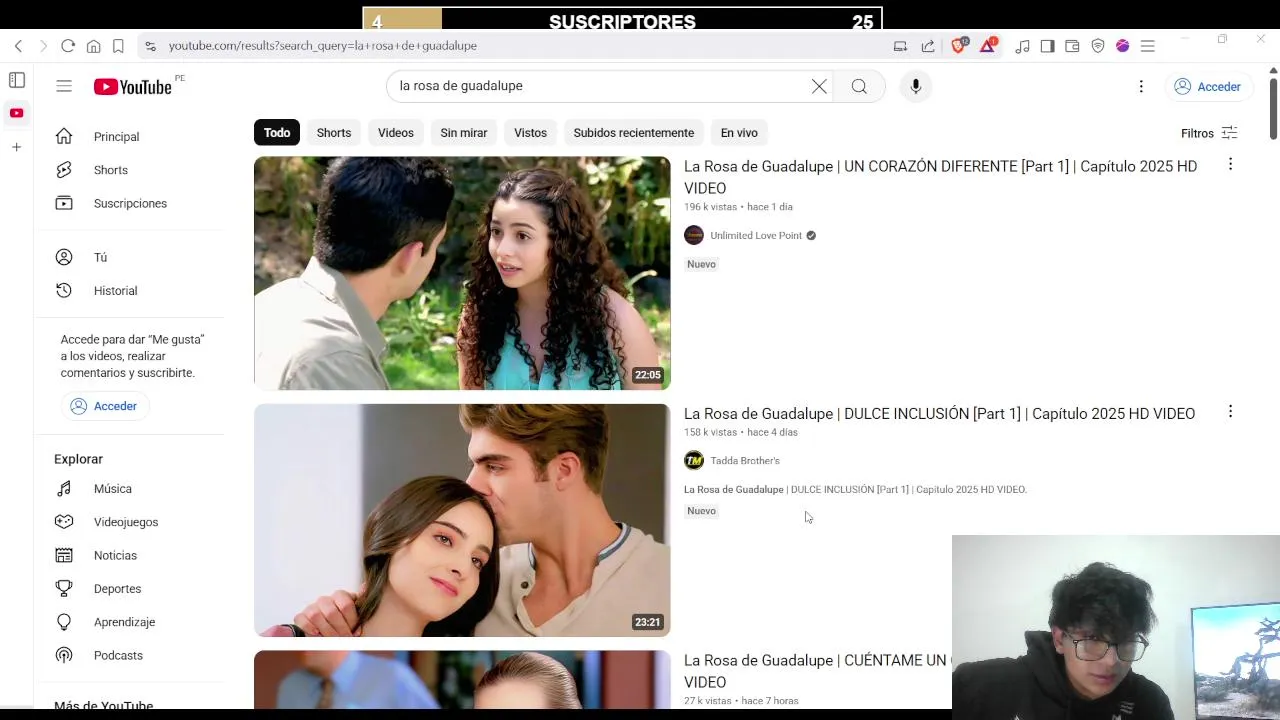Open the music note playlist icon
This screenshot has width=1280, height=720.
click(x=1022, y=46)
